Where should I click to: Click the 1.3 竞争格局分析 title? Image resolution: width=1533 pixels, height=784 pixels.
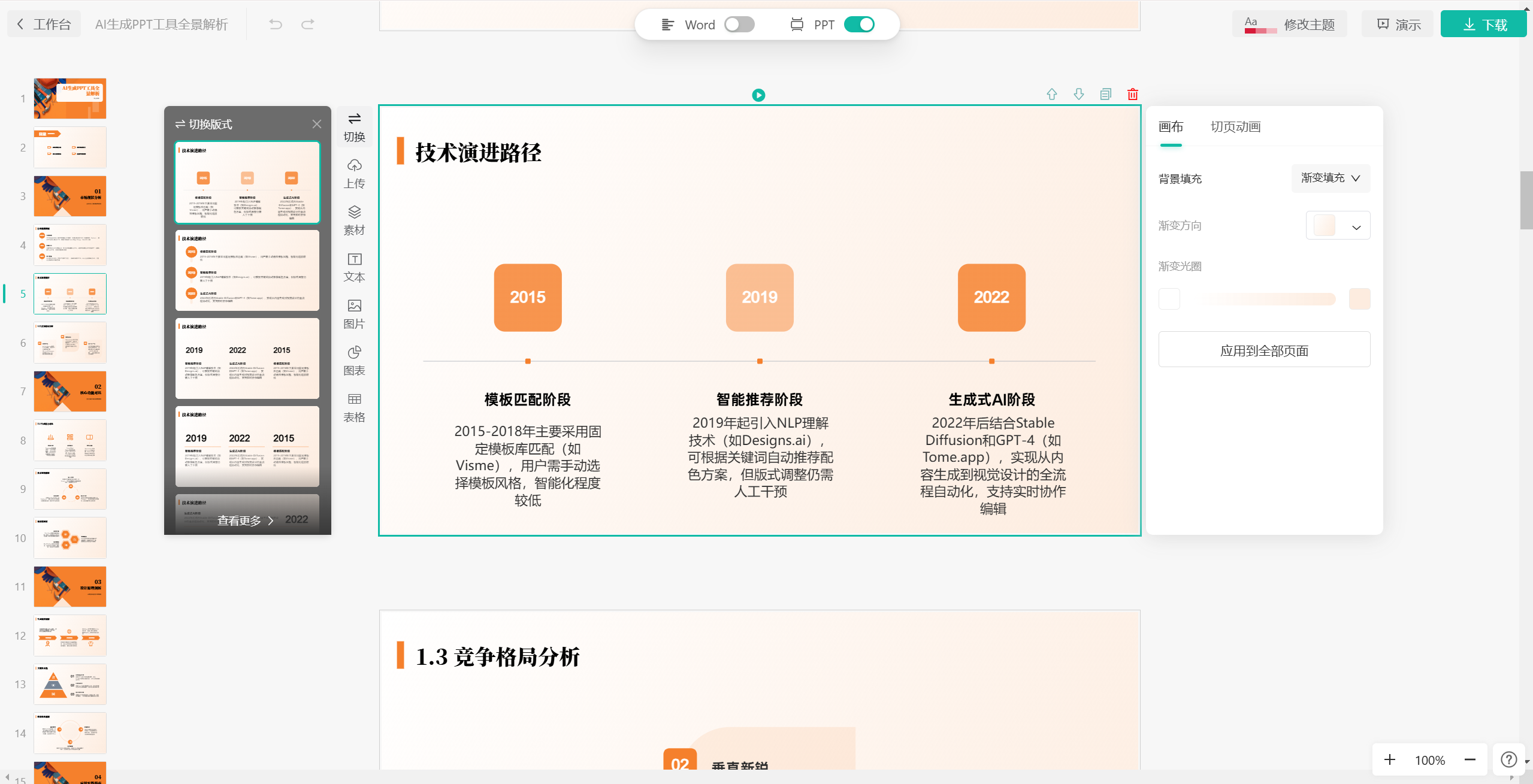tap(497, 657)
